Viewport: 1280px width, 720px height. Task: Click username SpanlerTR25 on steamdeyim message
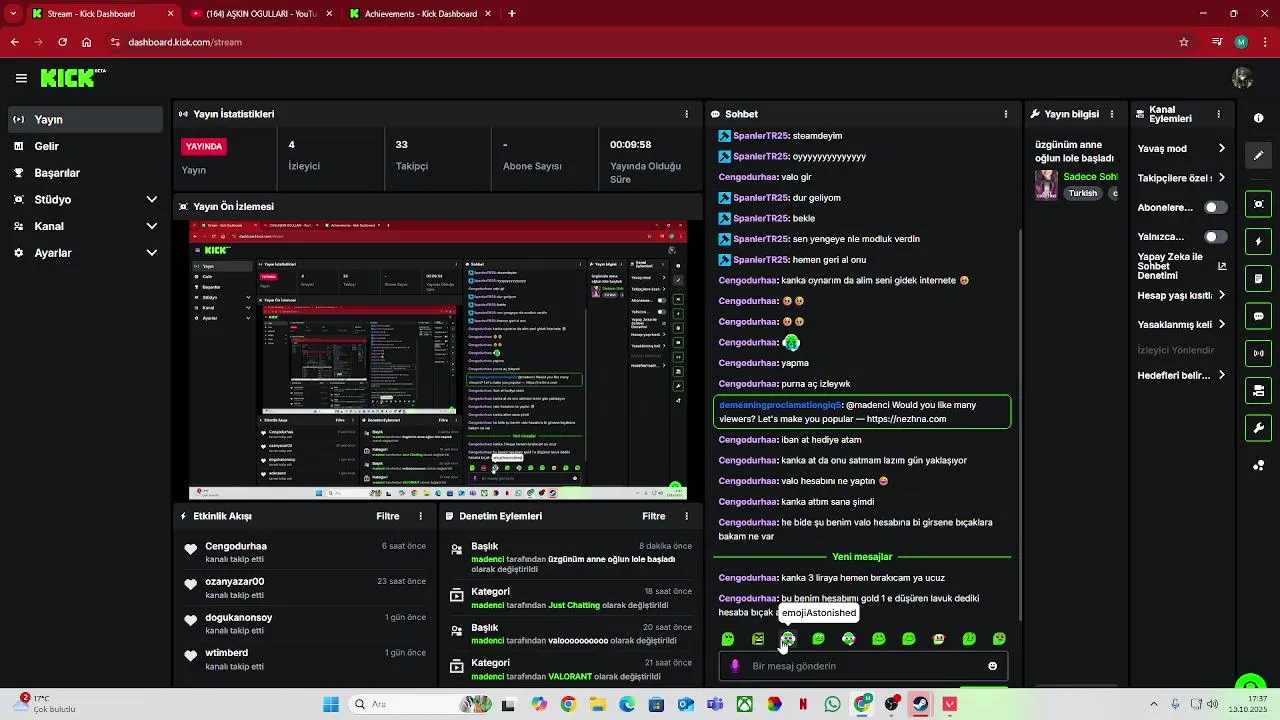click(761, 136)
